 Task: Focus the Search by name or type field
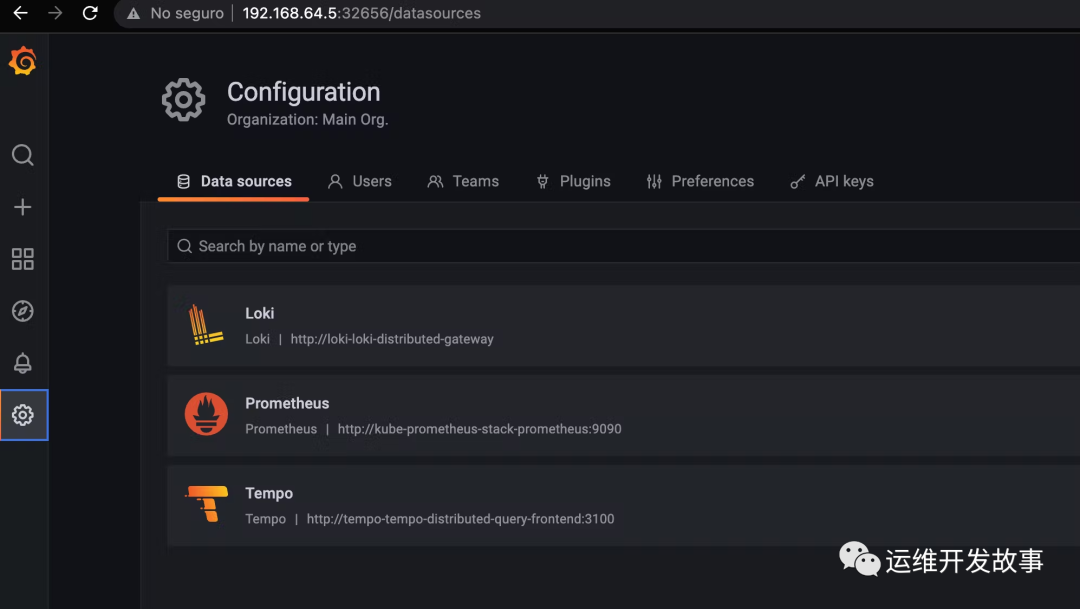point(600,246)
